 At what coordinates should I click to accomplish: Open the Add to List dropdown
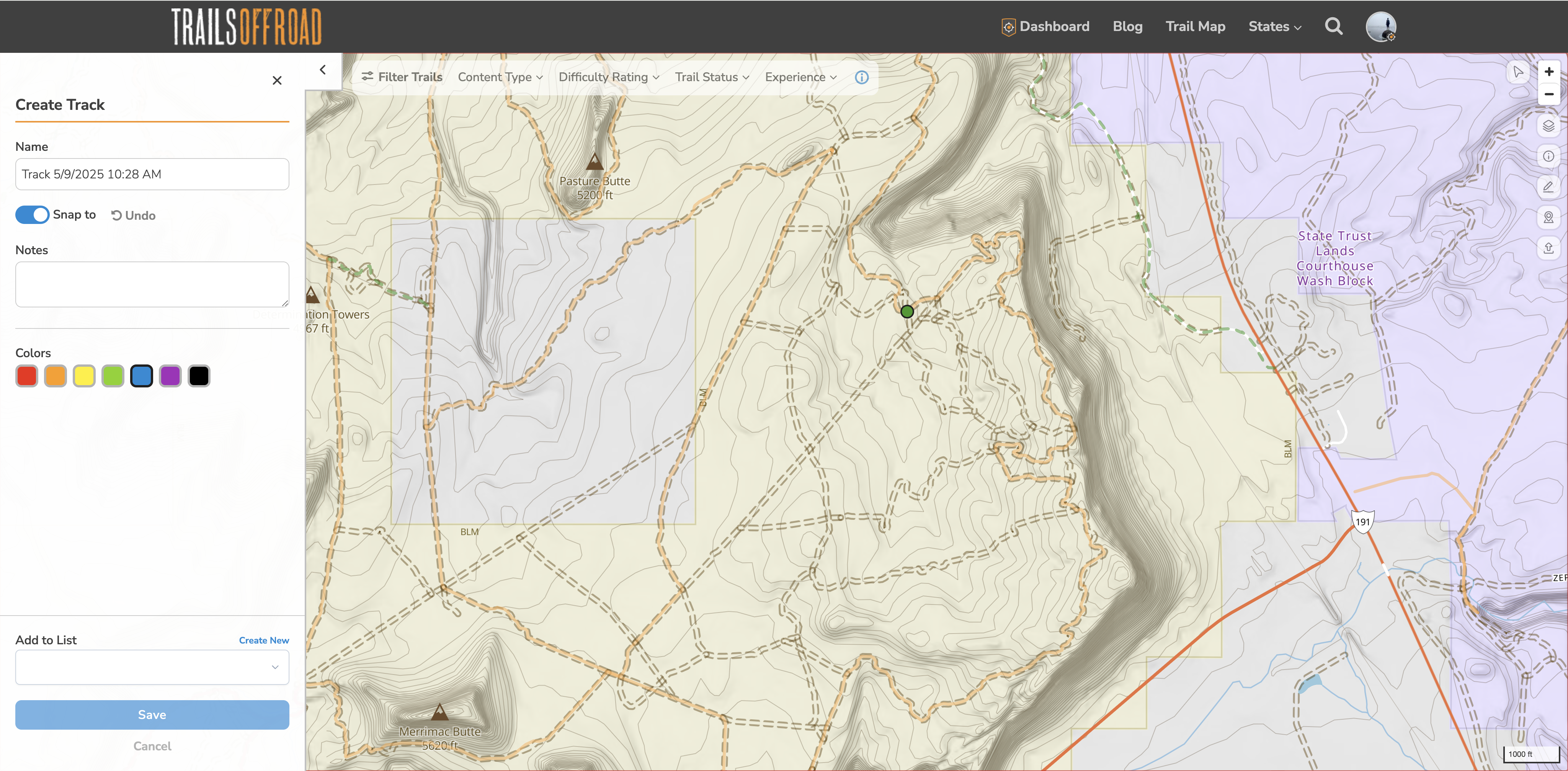(x=152, y=667)
